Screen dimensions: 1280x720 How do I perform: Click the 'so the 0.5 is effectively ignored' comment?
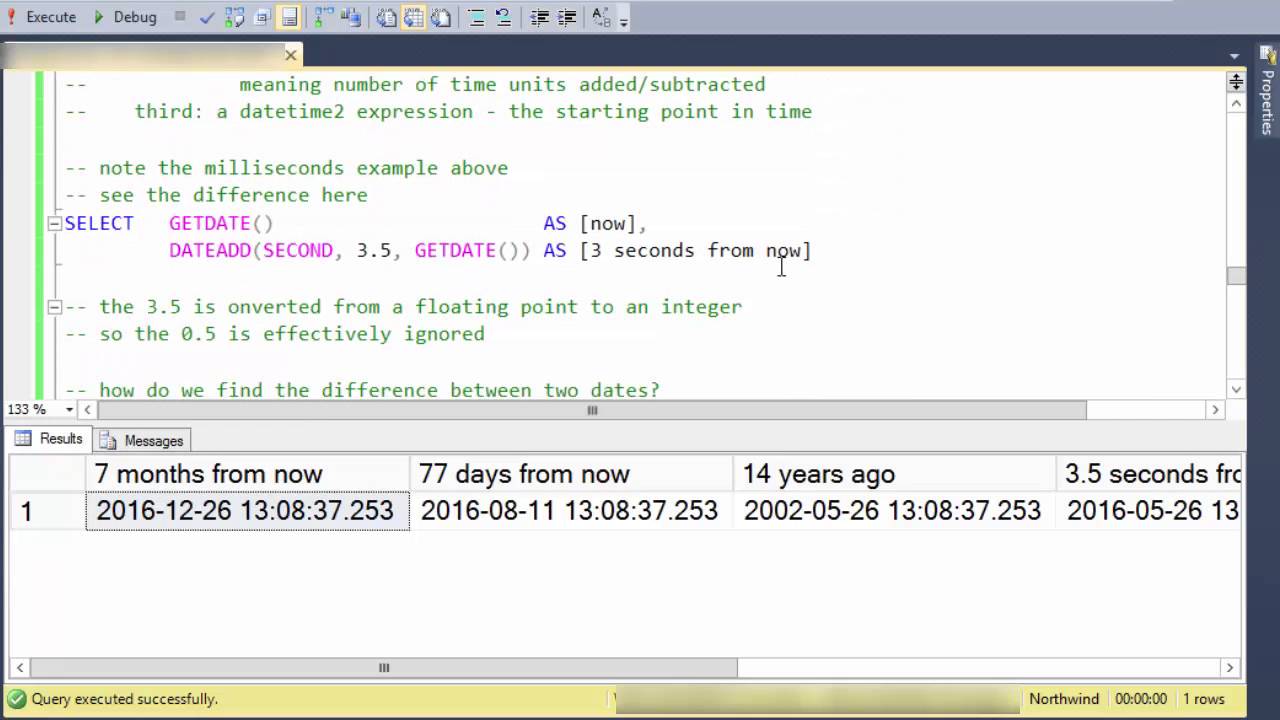point(275,334)
